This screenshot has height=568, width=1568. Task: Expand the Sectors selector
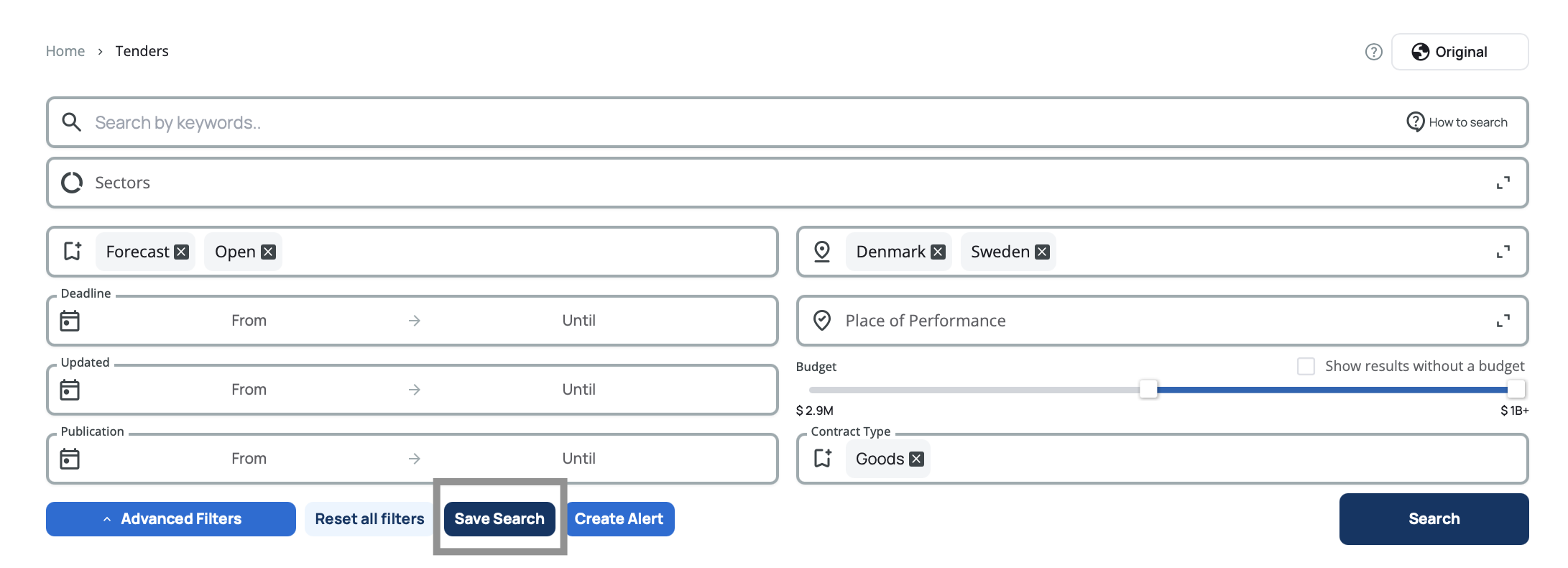coord(1503,183)
